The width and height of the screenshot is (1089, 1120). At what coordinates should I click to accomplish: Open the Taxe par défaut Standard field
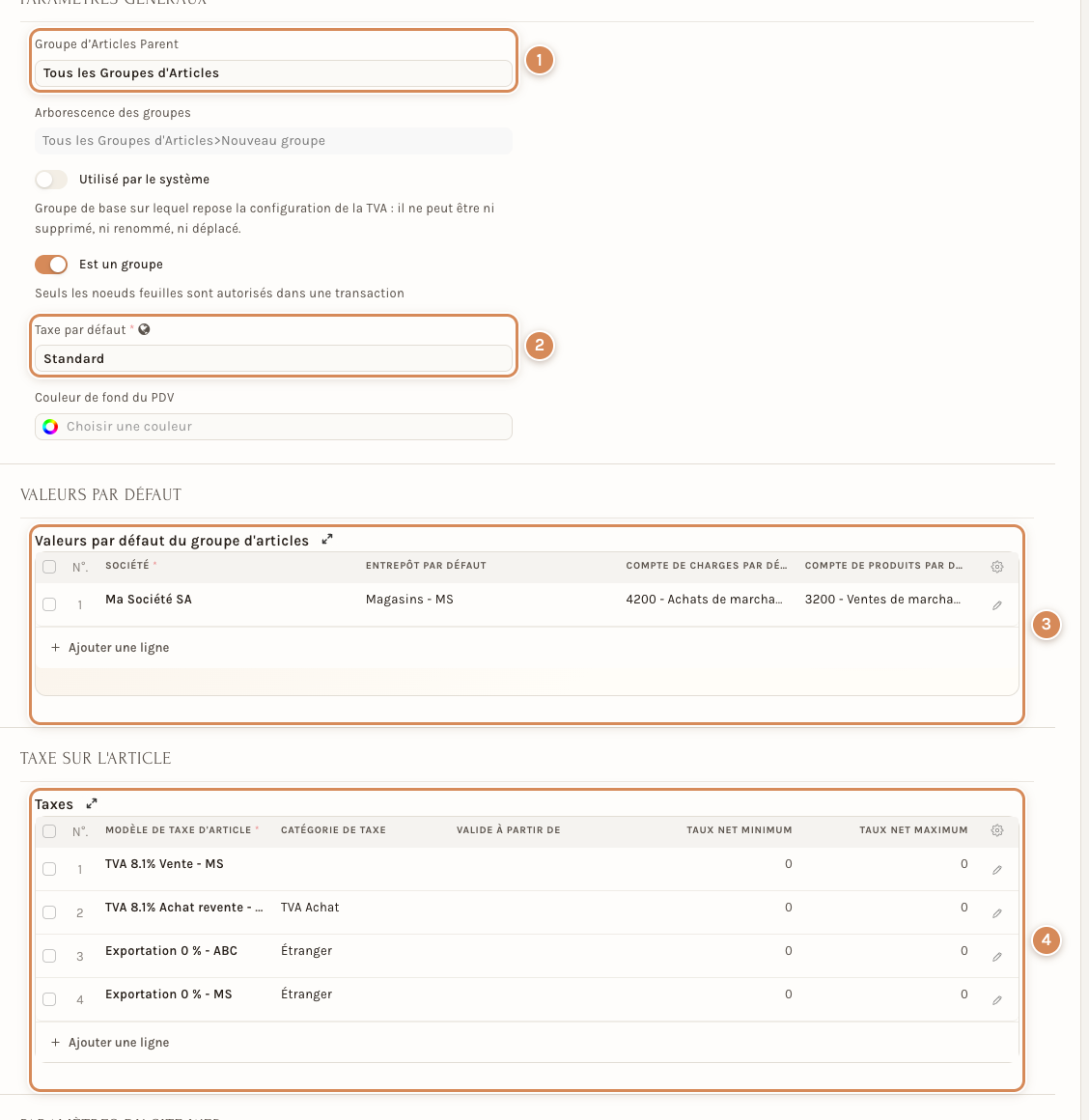pyautogui.click(x=273, y=358)
